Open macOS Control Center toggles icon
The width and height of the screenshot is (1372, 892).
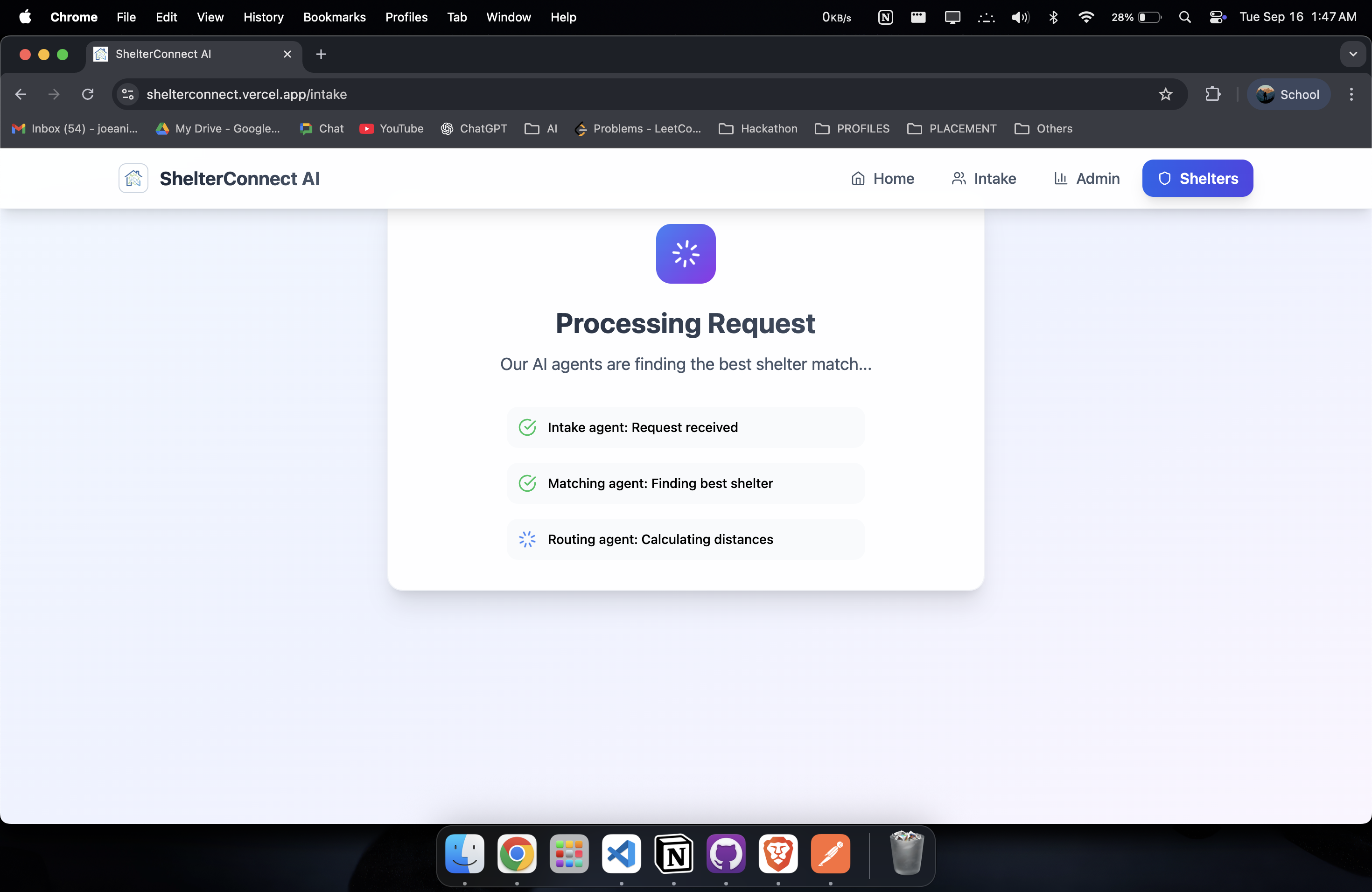pos(1217,17)
